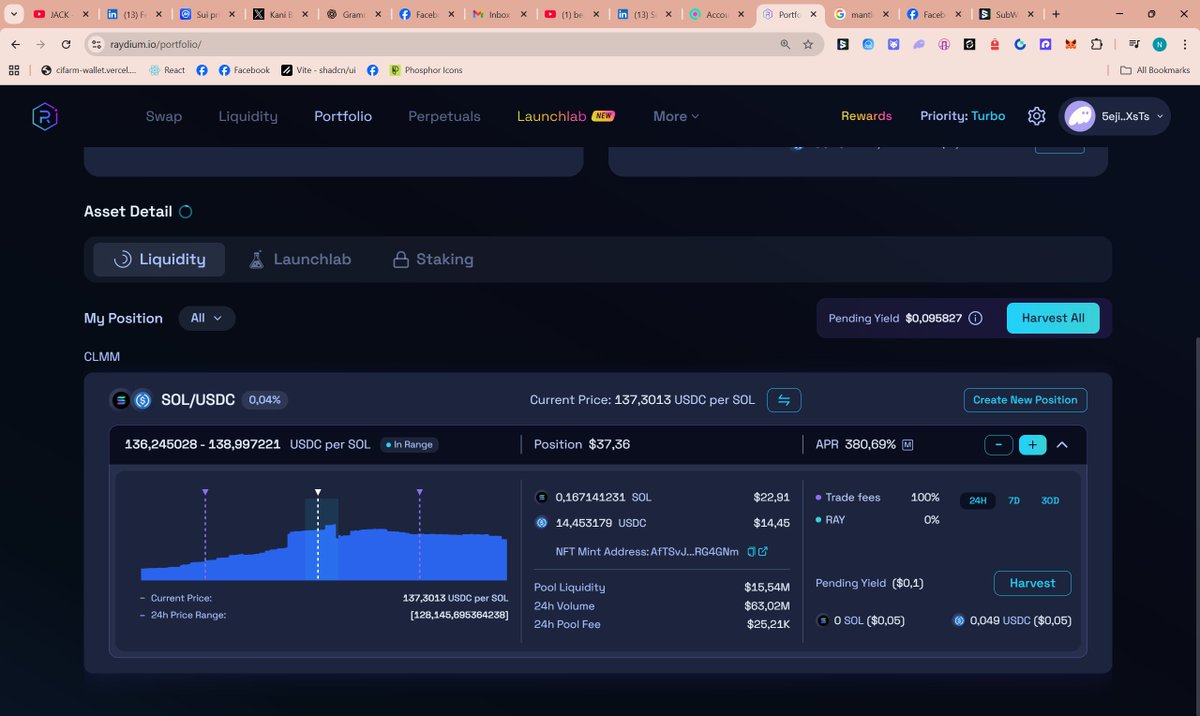Open the new tab plus button
1200x716 pixels.
tap(1056, 15)
